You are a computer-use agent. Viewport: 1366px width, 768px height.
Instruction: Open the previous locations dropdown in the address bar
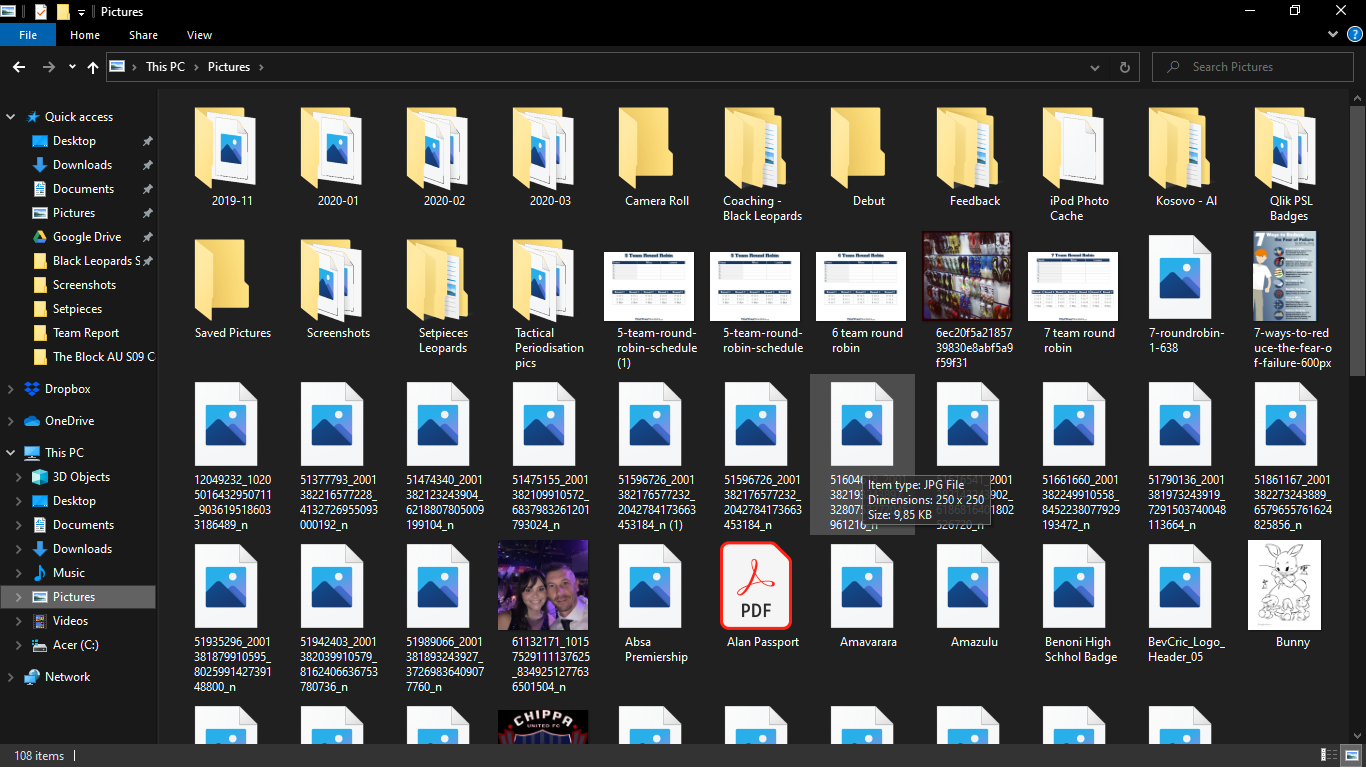point(1094,66)
